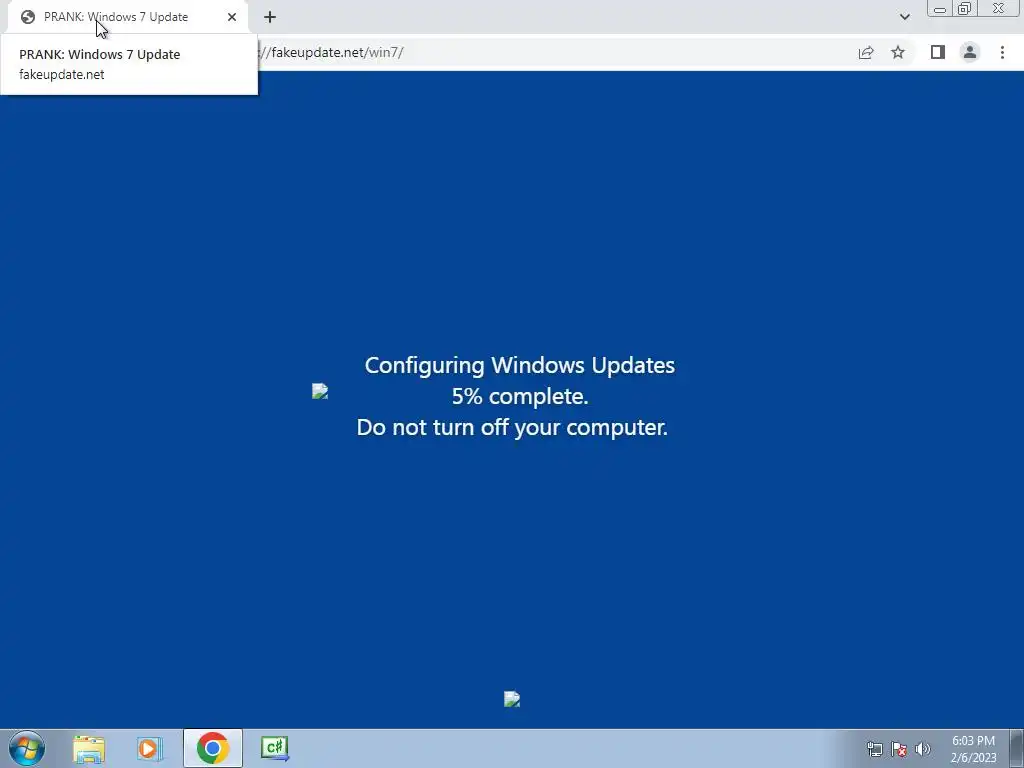Click the tab's globe favicon
The width and height of the screenshot is (1024, 768).
(27, 17)
